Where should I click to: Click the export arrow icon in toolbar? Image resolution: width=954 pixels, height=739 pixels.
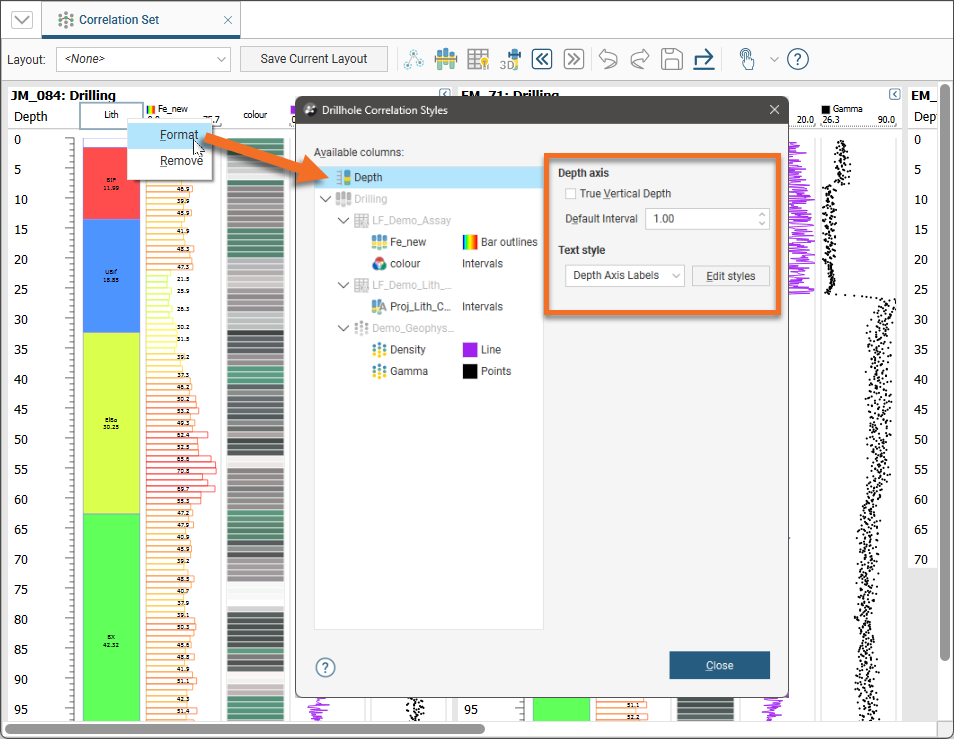703,59
